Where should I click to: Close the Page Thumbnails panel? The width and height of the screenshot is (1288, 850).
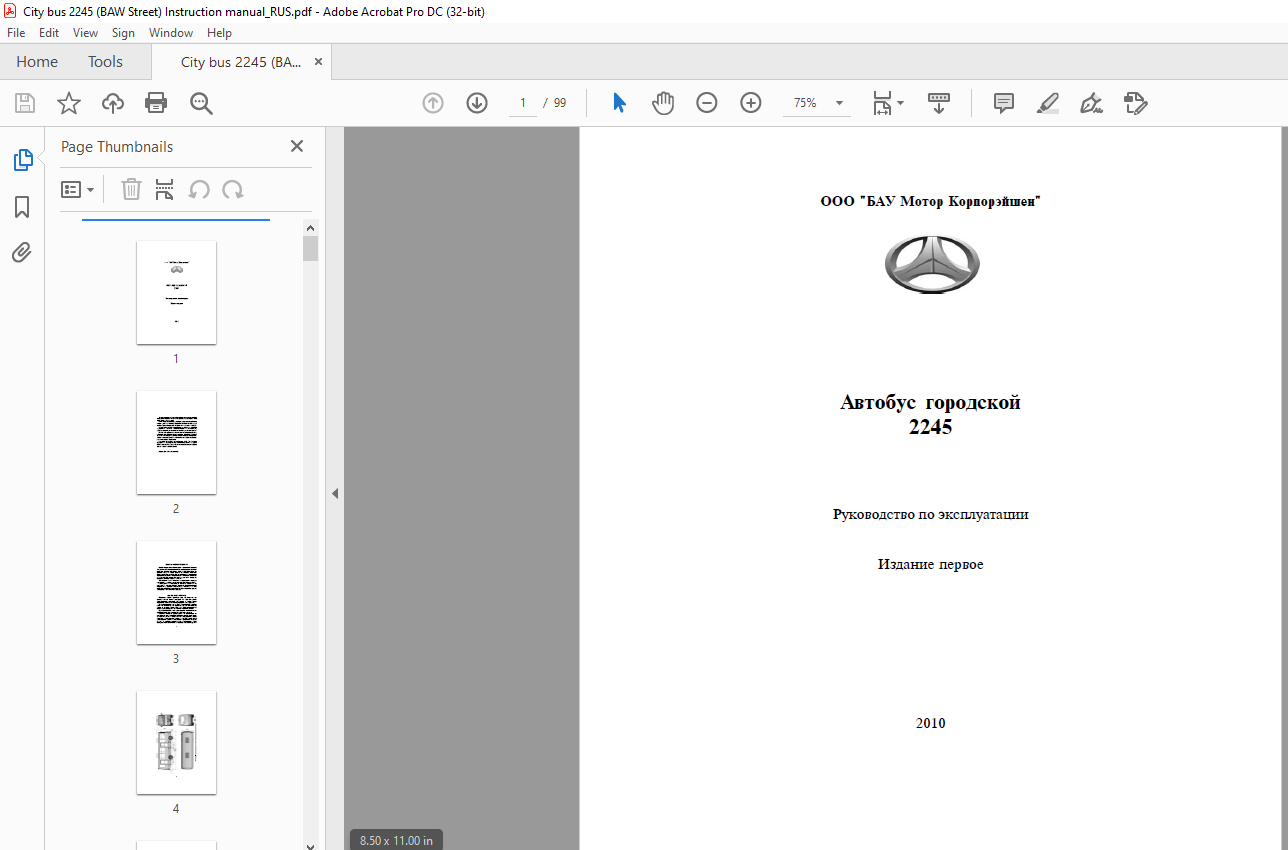297,146
